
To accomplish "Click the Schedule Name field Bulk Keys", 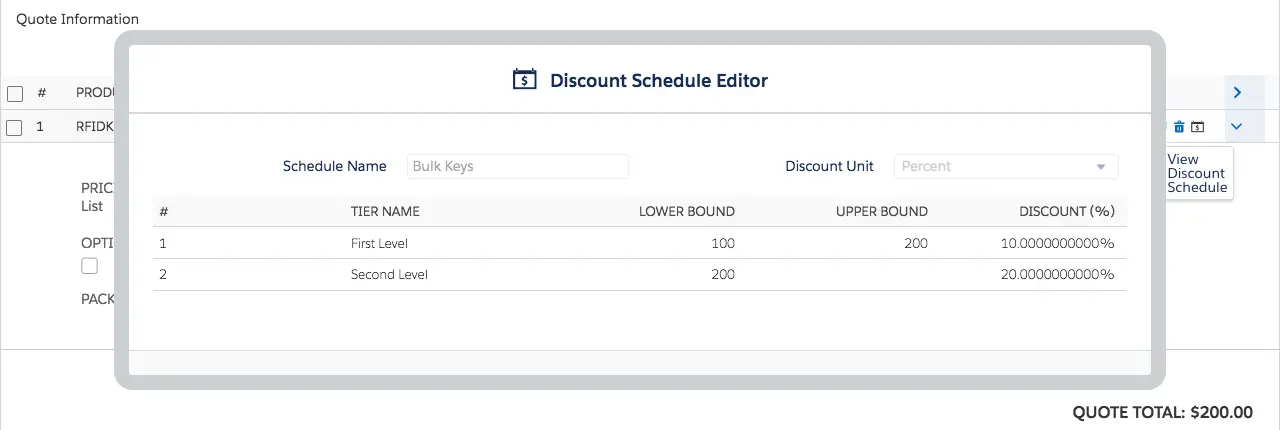I will click(518, 166).
